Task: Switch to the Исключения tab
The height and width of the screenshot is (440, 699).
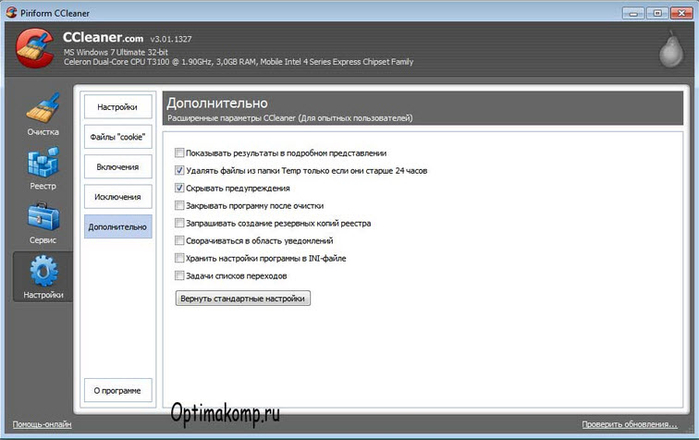Action: [x=118, y=197]
